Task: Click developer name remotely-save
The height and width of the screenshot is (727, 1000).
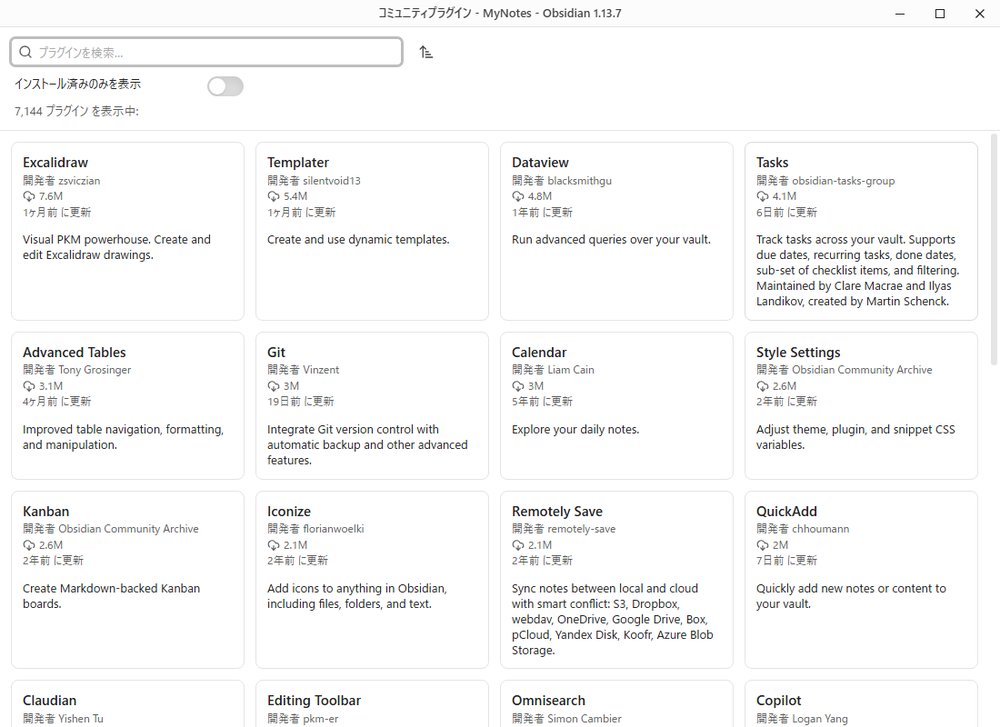Action: [x=582, y=529]
